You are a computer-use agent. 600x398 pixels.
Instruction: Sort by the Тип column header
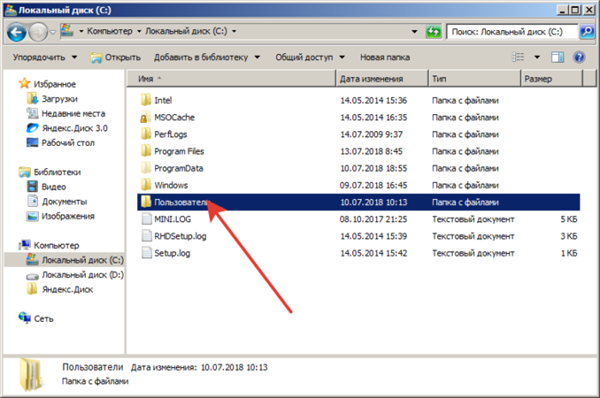point(474,78)
